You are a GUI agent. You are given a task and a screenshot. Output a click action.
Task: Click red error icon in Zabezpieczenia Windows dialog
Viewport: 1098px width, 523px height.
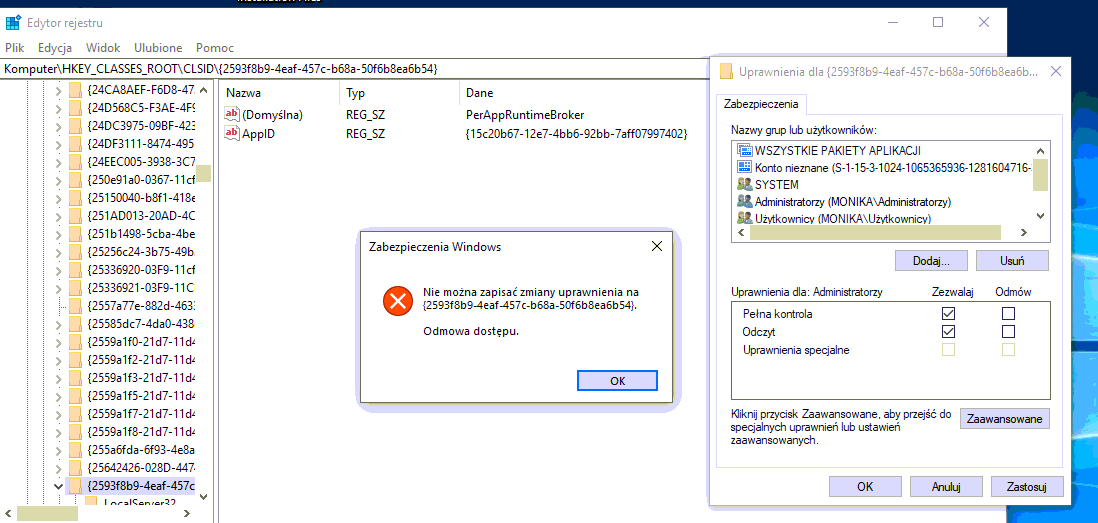click(398, 302)
